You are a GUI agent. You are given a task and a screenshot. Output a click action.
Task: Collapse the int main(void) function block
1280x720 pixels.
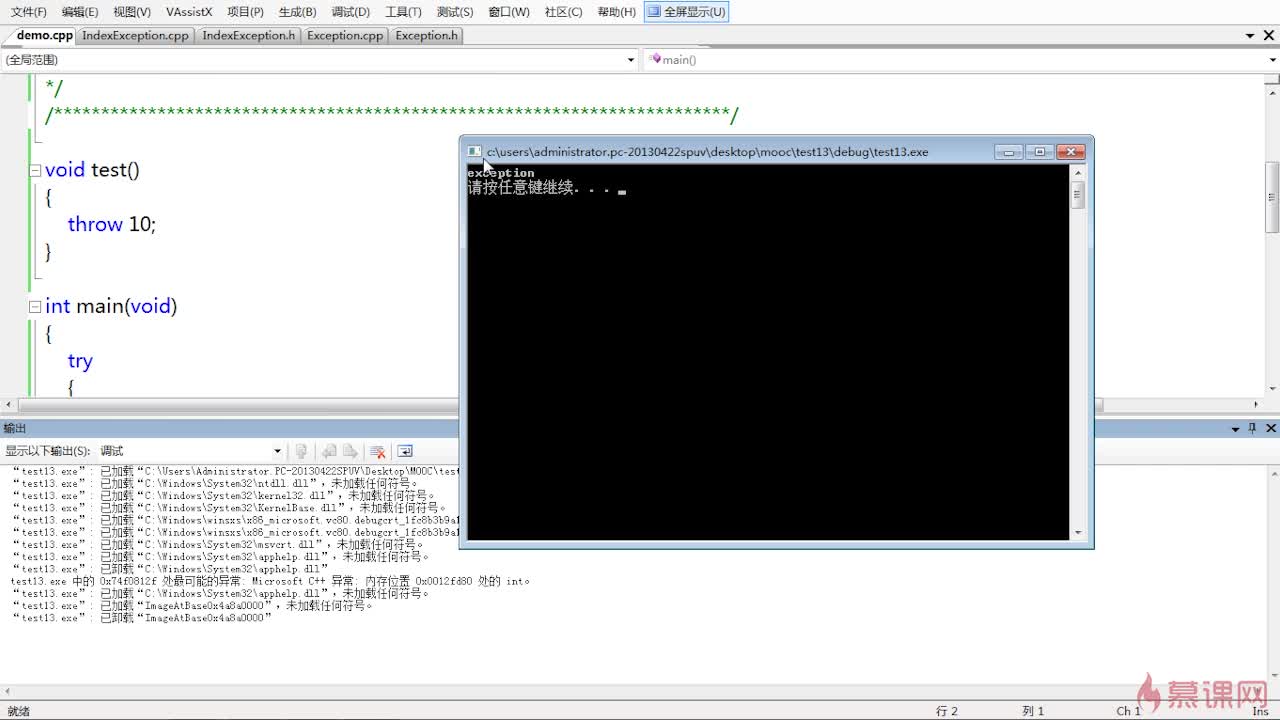(36, 307)
